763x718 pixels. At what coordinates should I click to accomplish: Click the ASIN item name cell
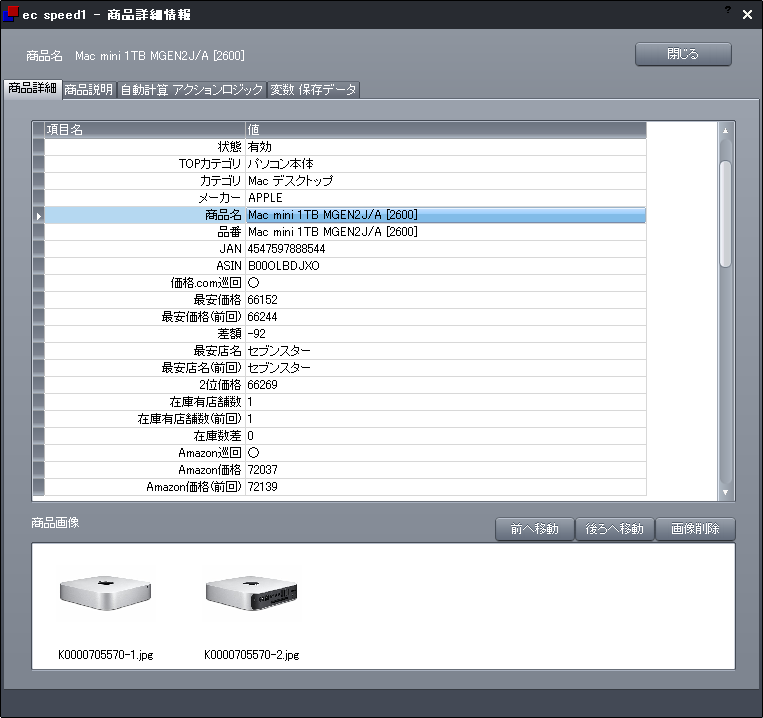(x=145, y=266)
